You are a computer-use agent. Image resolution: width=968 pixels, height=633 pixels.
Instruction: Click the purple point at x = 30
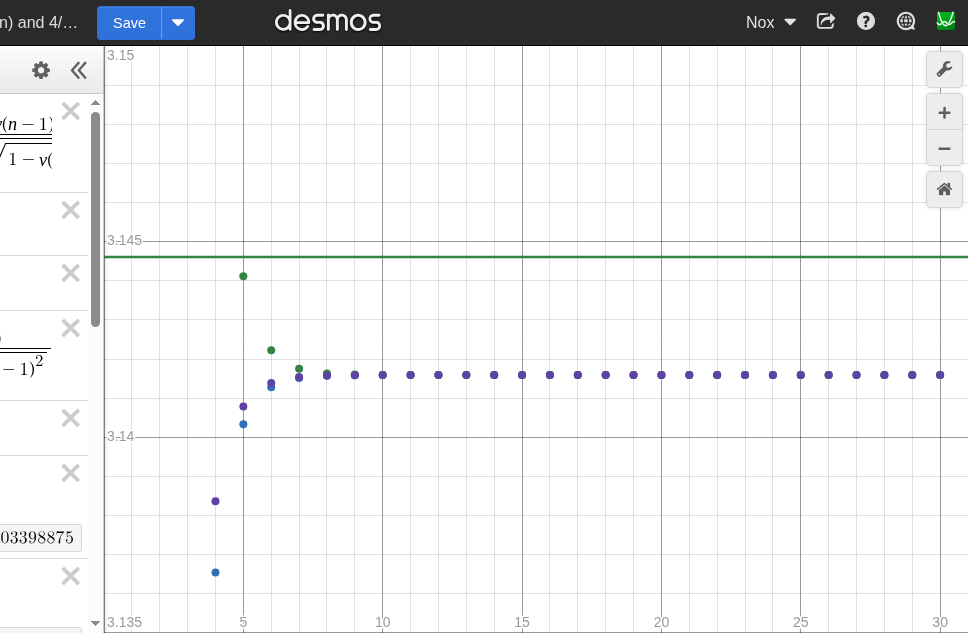pos(940,375)
